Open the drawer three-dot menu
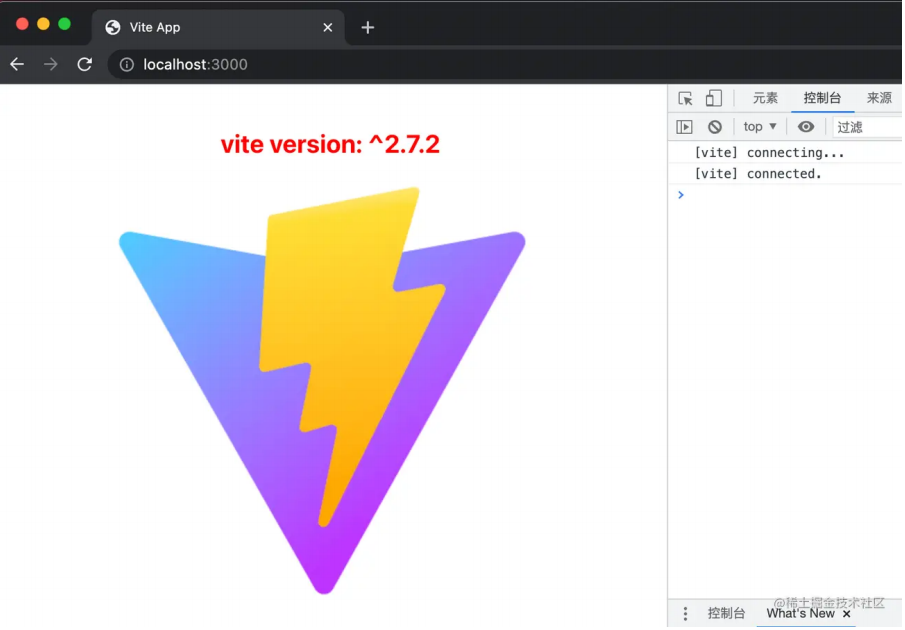The height and width of the screenshot is (630, 905). (685, 614)
